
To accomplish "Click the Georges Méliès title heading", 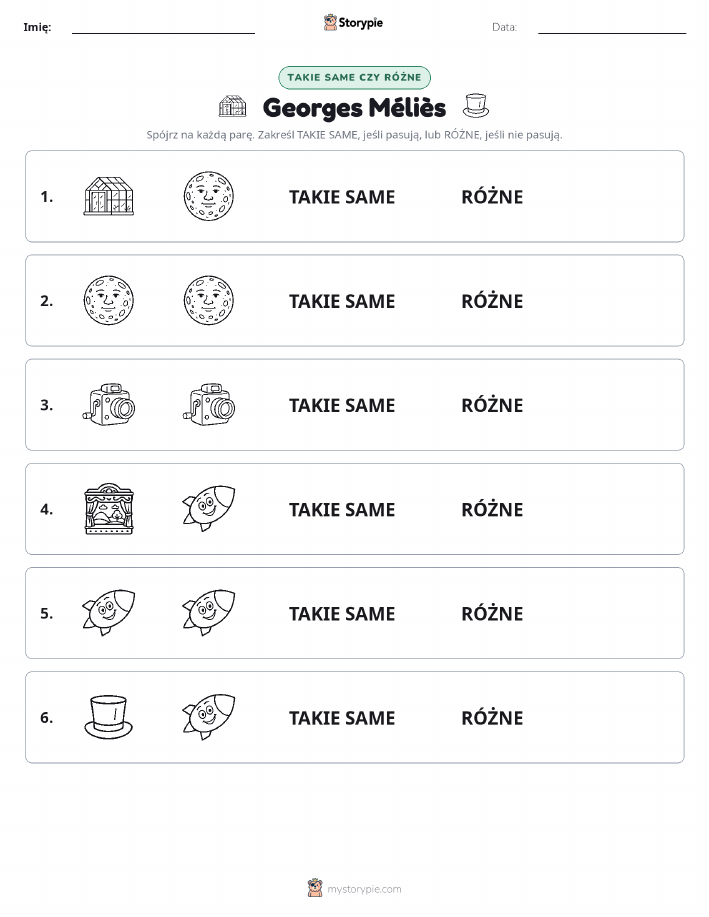I will point(354,108).
